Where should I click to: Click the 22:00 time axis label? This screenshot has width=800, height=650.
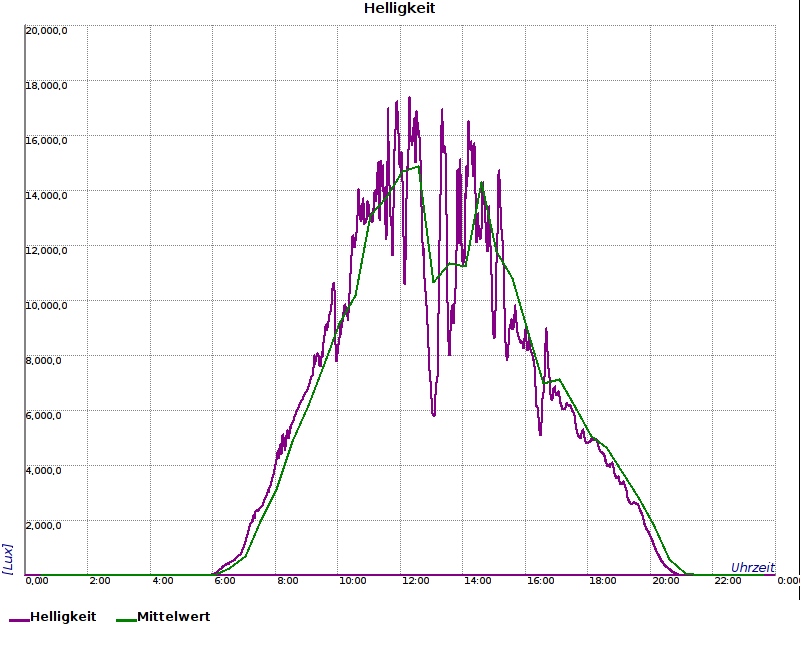point(728,581)
